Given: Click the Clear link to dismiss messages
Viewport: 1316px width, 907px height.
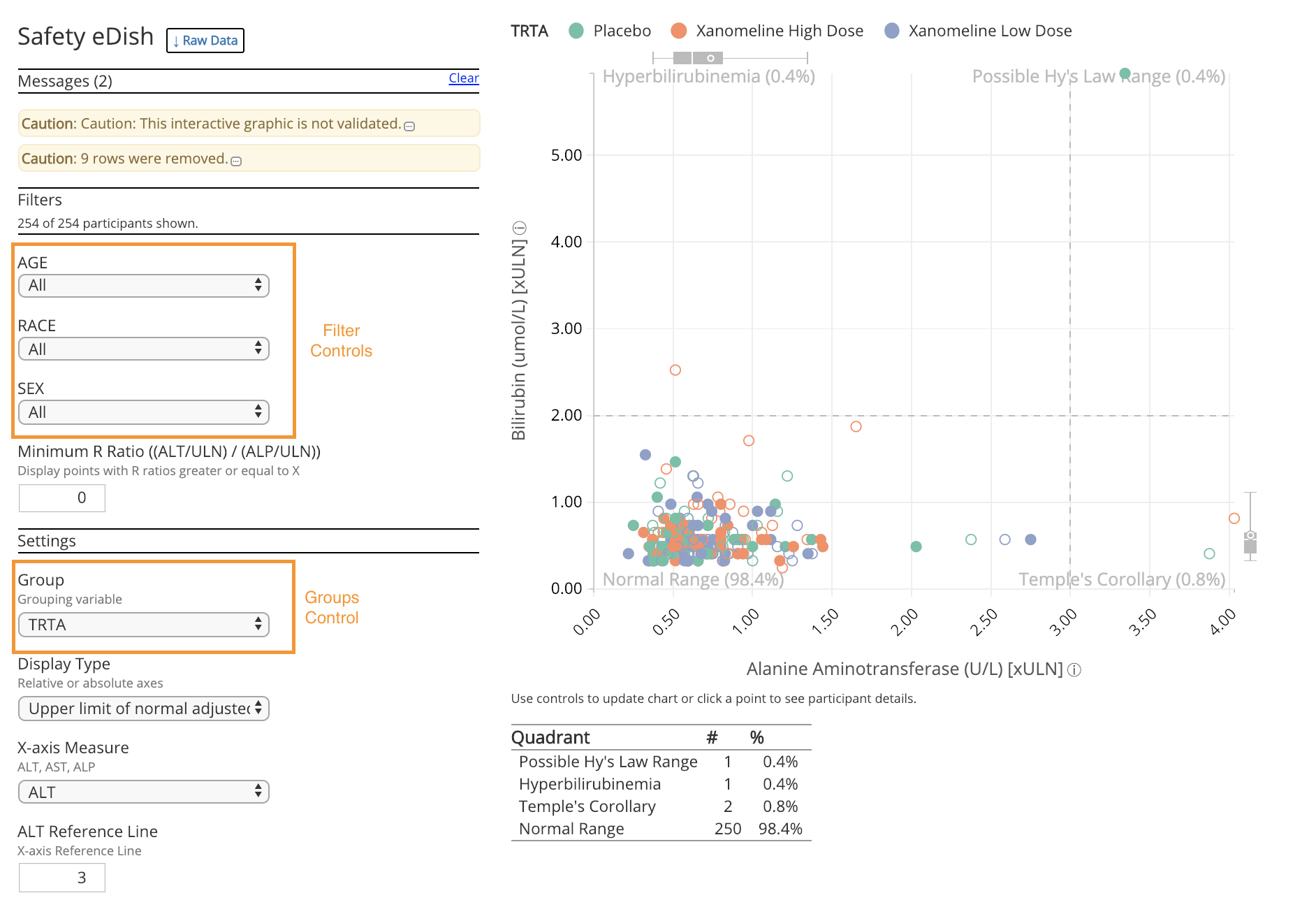Looking at the screenshot, I should pos(464,78).
